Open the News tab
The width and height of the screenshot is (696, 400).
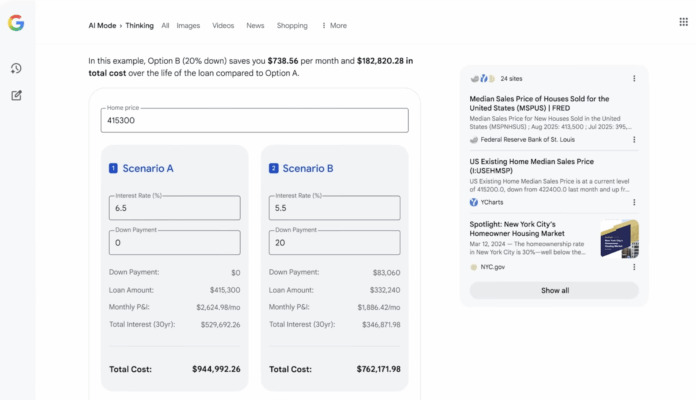(255, 25)
